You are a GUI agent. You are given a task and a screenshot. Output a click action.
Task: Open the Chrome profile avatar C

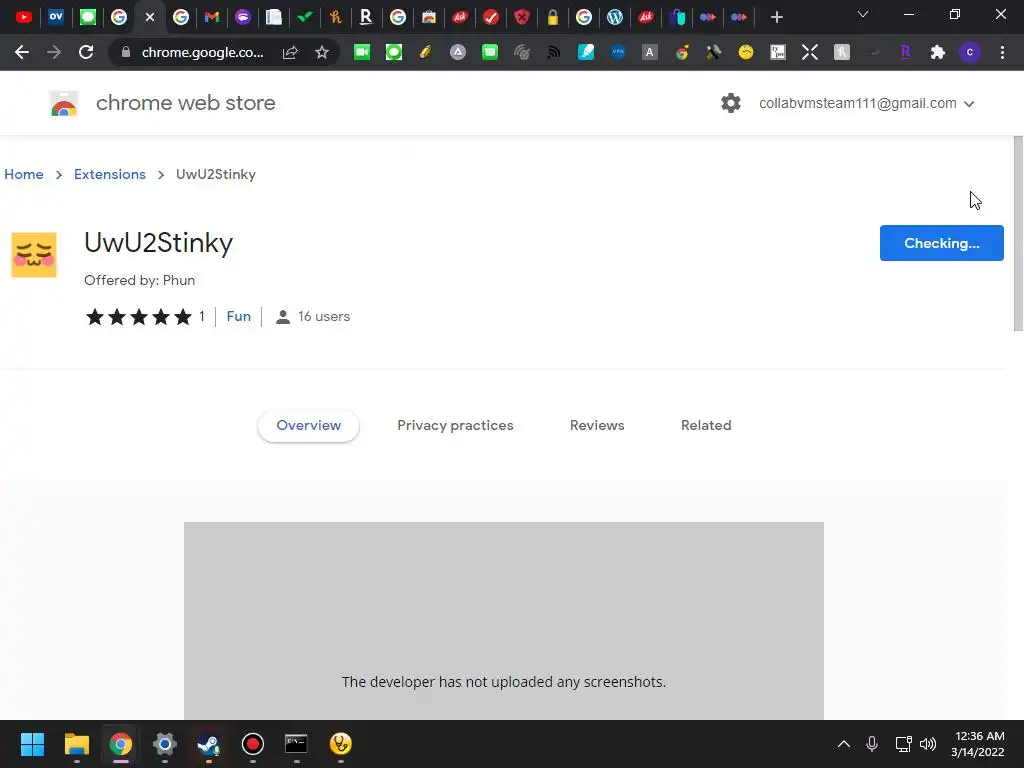click(970, 52)
